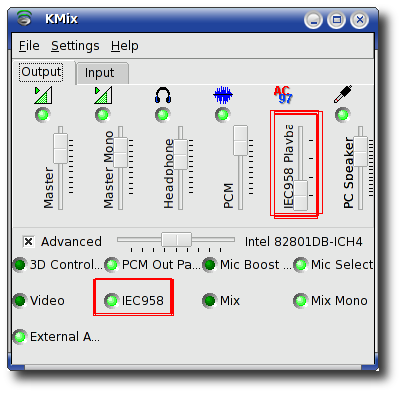The width and height of the screenshot is (402, 394).
Task: Uncheck the Advanced checkbox
Action: 28,241
